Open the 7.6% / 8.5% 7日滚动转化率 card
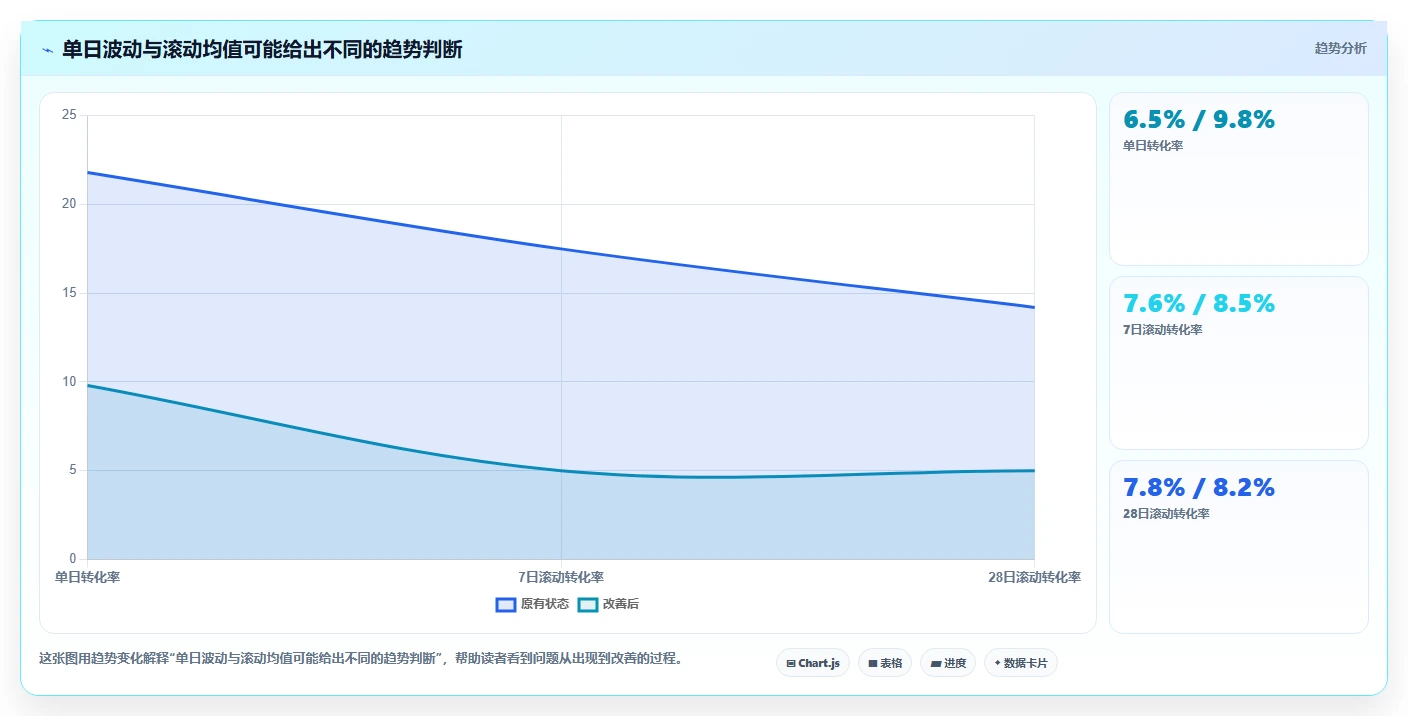The image size is (1408, 716). (x=1238, y=363)
